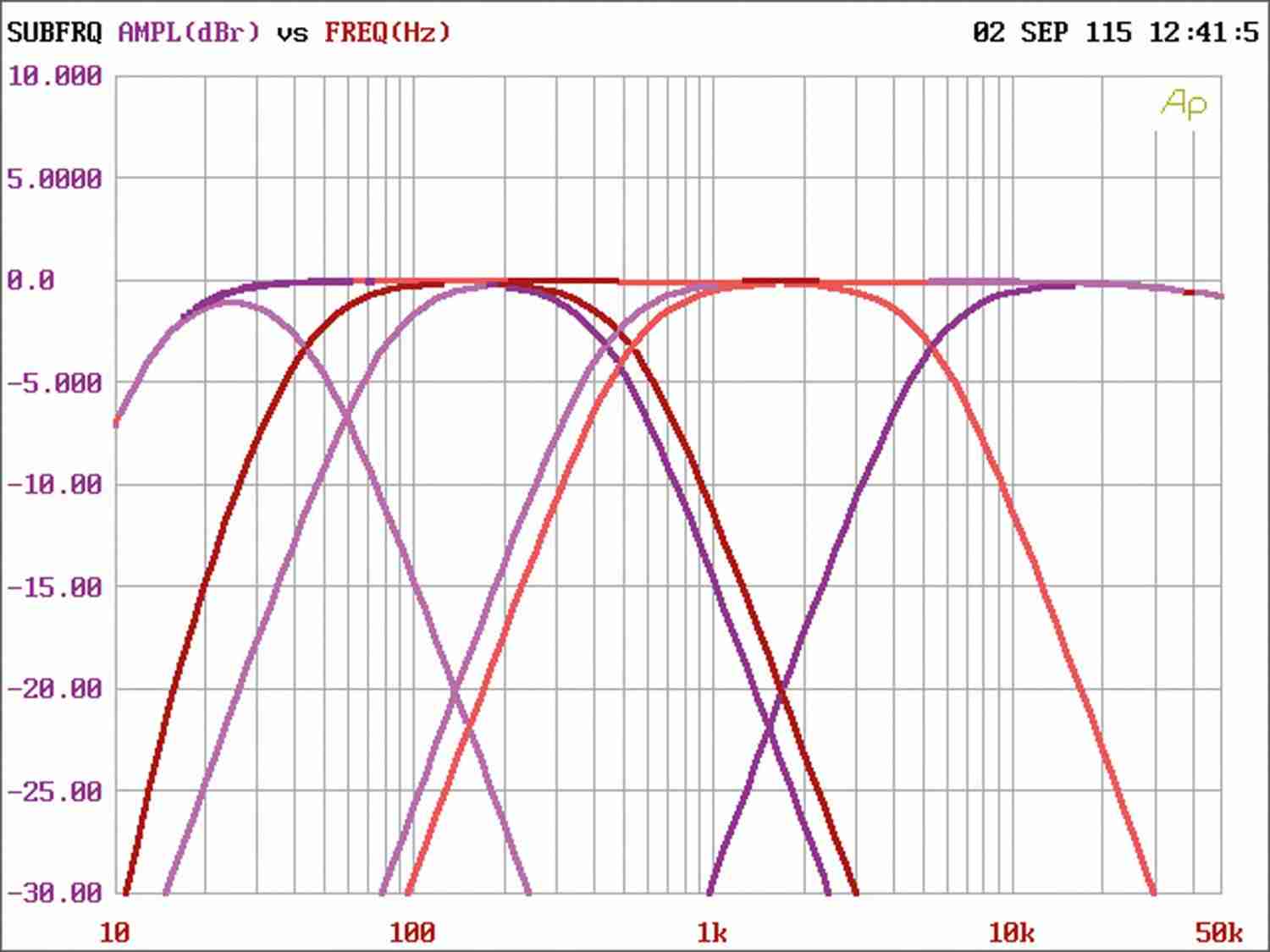Click the SUBFRQ title text
Screen dimensions: 1270x952
click(54, 33)
